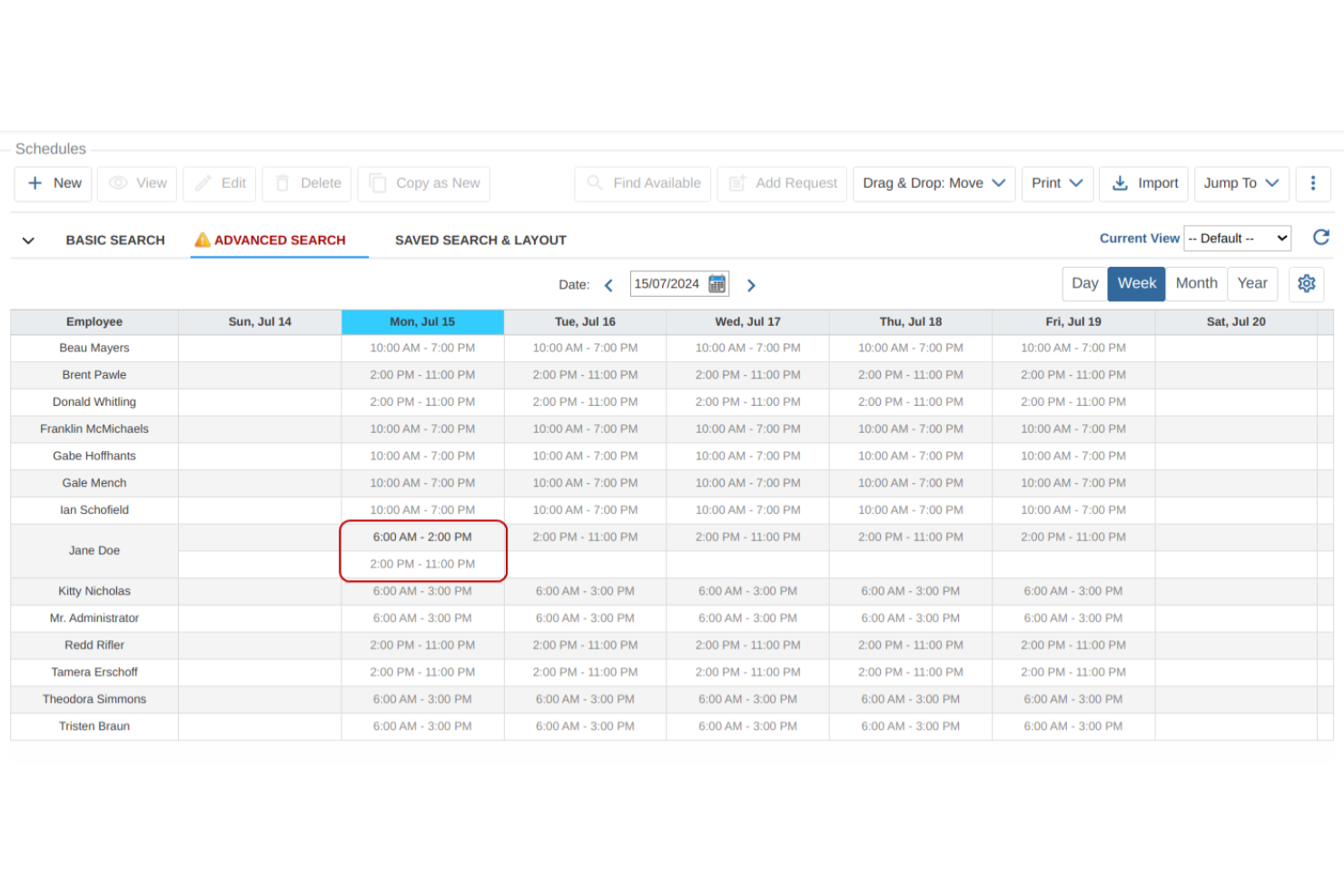
Task: Open the schedule settings gear
Action: [x=1306, y=283]
